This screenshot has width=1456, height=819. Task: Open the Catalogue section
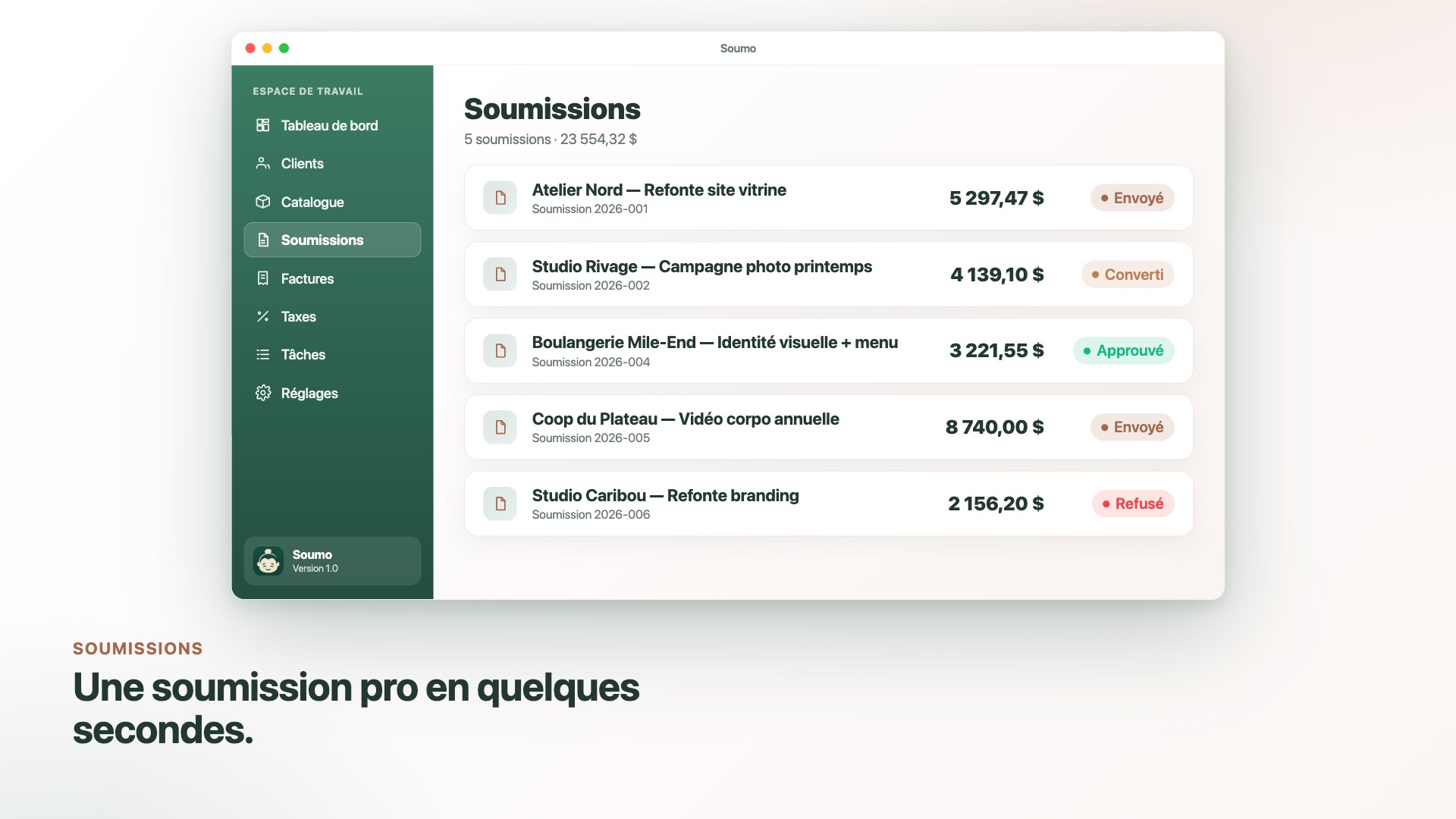point(332,202)
